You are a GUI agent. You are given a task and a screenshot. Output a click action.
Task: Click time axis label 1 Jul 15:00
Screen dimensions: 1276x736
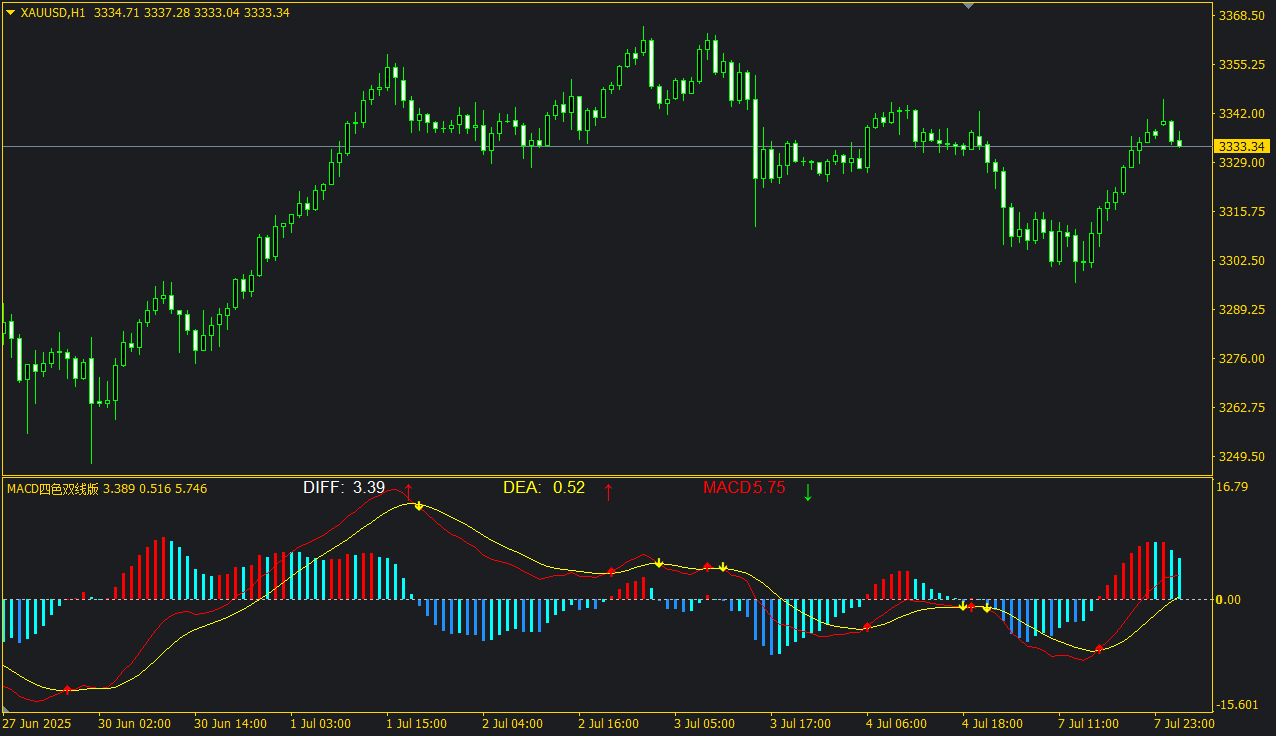point(417,724)
